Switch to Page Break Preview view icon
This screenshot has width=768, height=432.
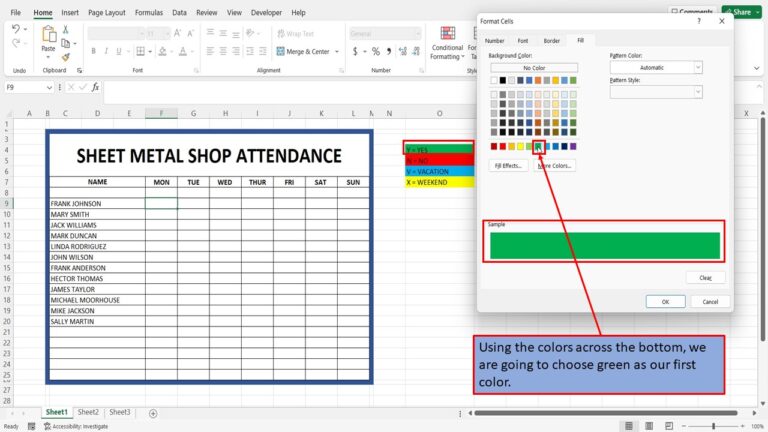coord(669,426)
